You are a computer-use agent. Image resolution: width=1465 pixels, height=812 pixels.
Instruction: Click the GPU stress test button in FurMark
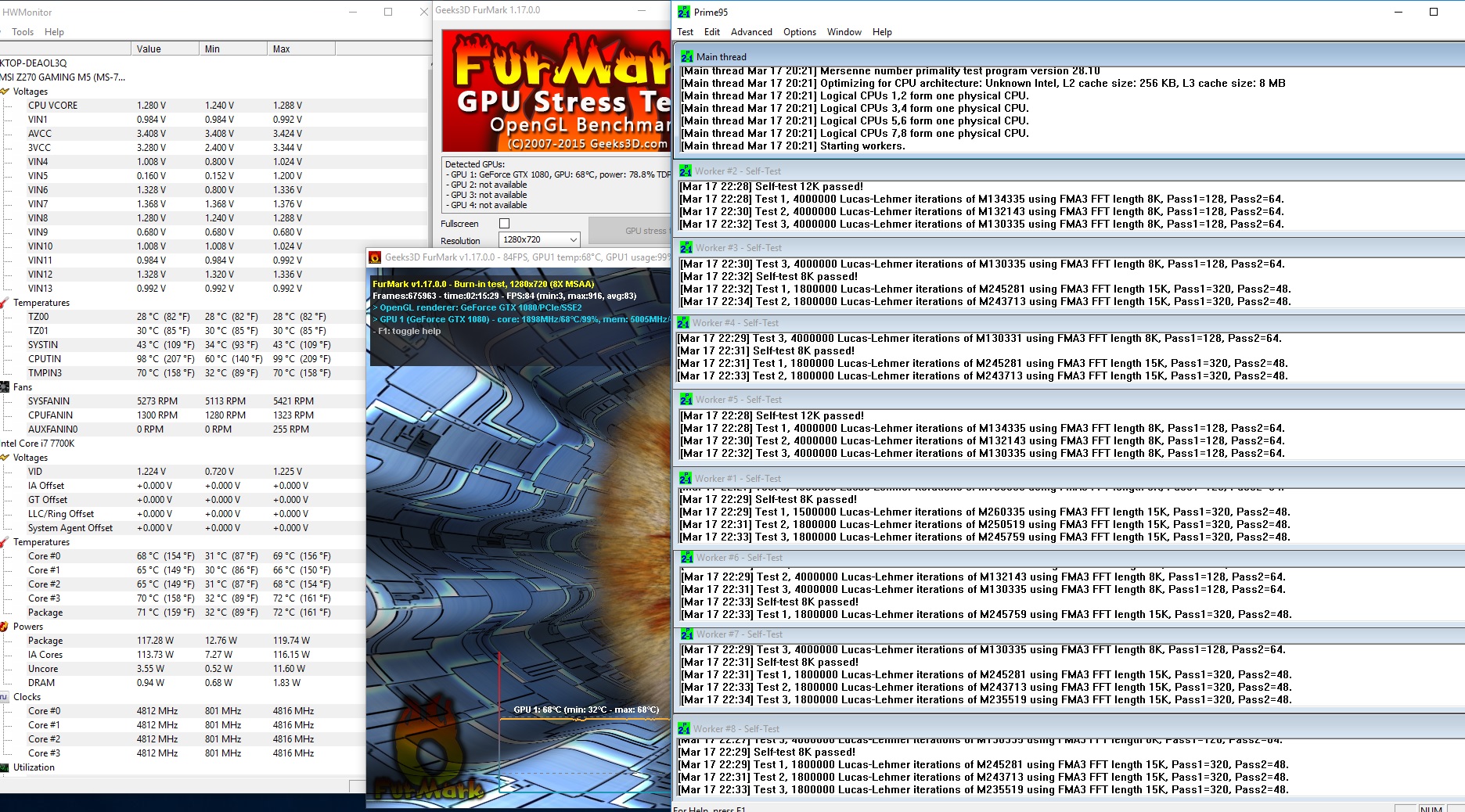[x=629, y=231]
